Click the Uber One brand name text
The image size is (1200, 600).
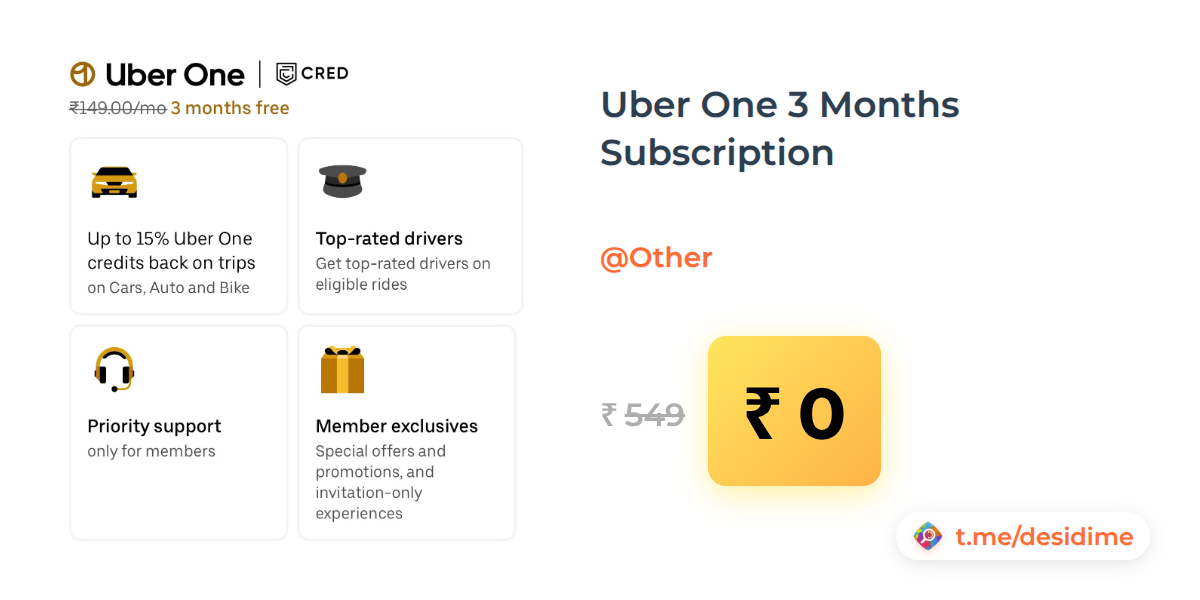[x=174, y=74]
